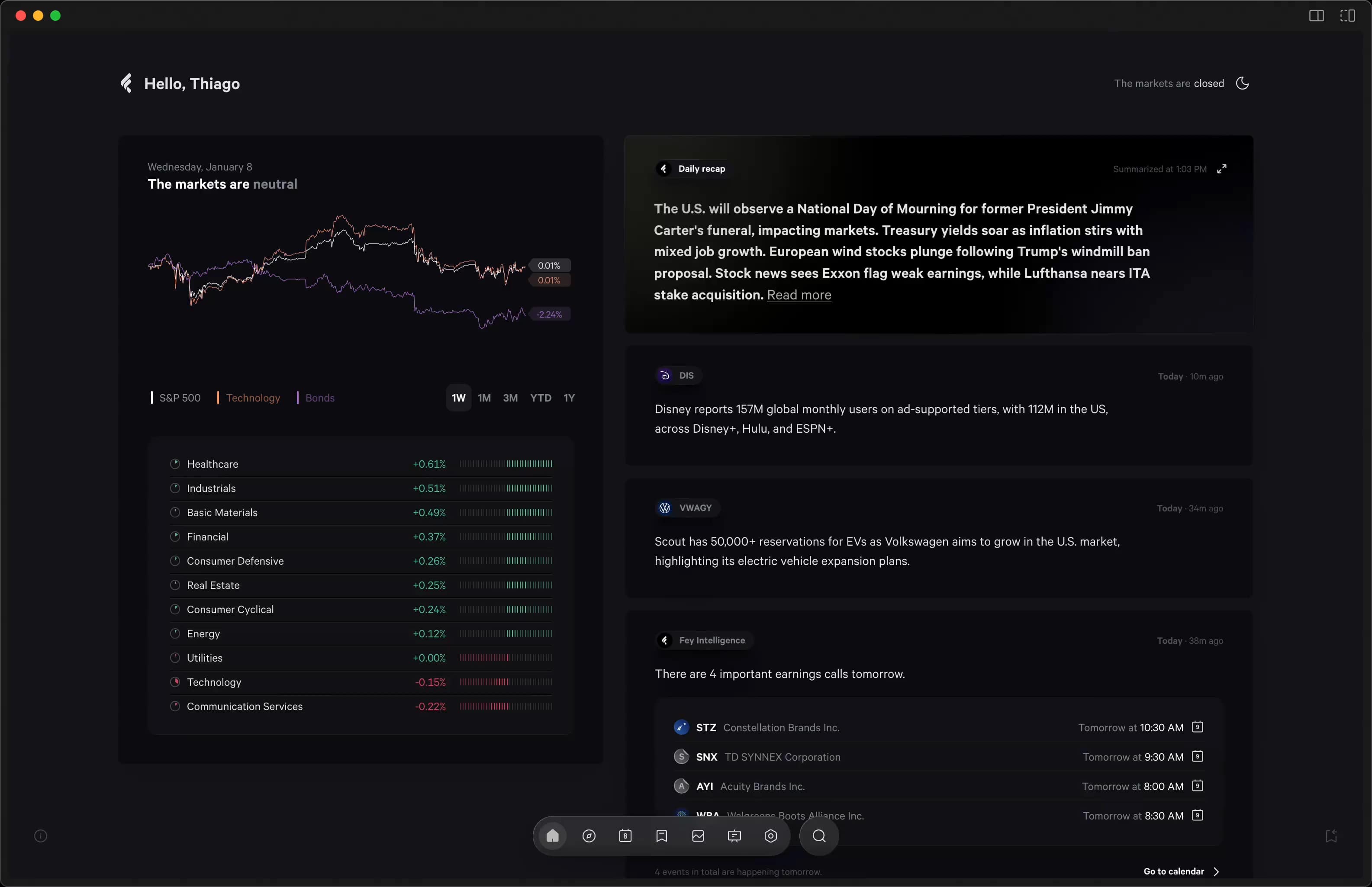Open the Explore compass icon in dock
Image resolution: width=1372 pixels, height=887 pixels.
click(x=589, y=836)
